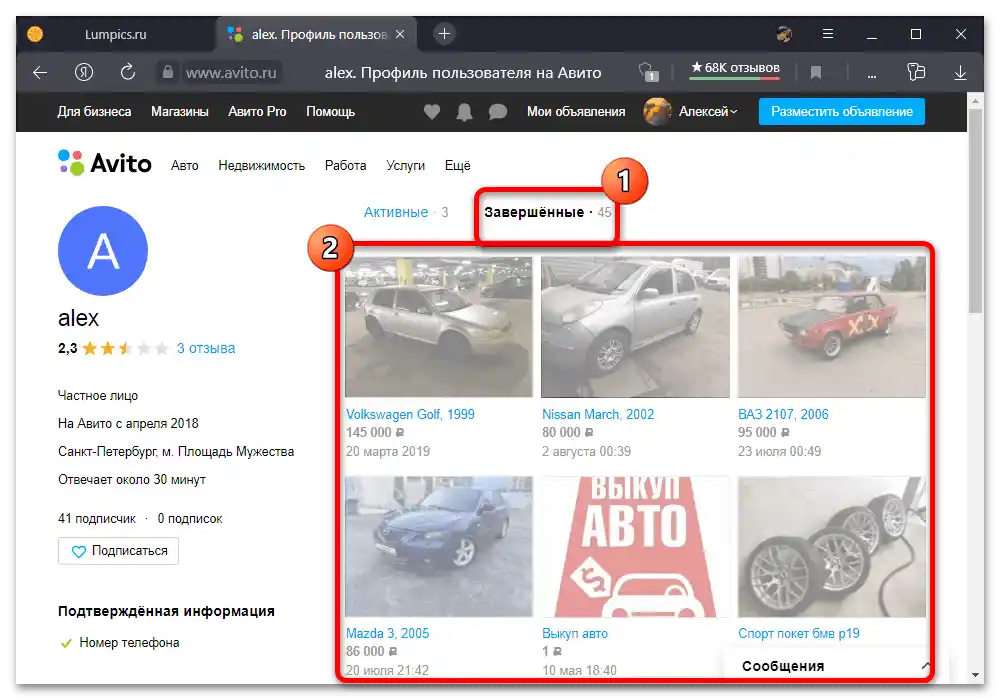Image resolution: width=1000 pixels, height=700 pixels.
Task: Open the browser extensions panel icon
Action: (x=916, y=72)
